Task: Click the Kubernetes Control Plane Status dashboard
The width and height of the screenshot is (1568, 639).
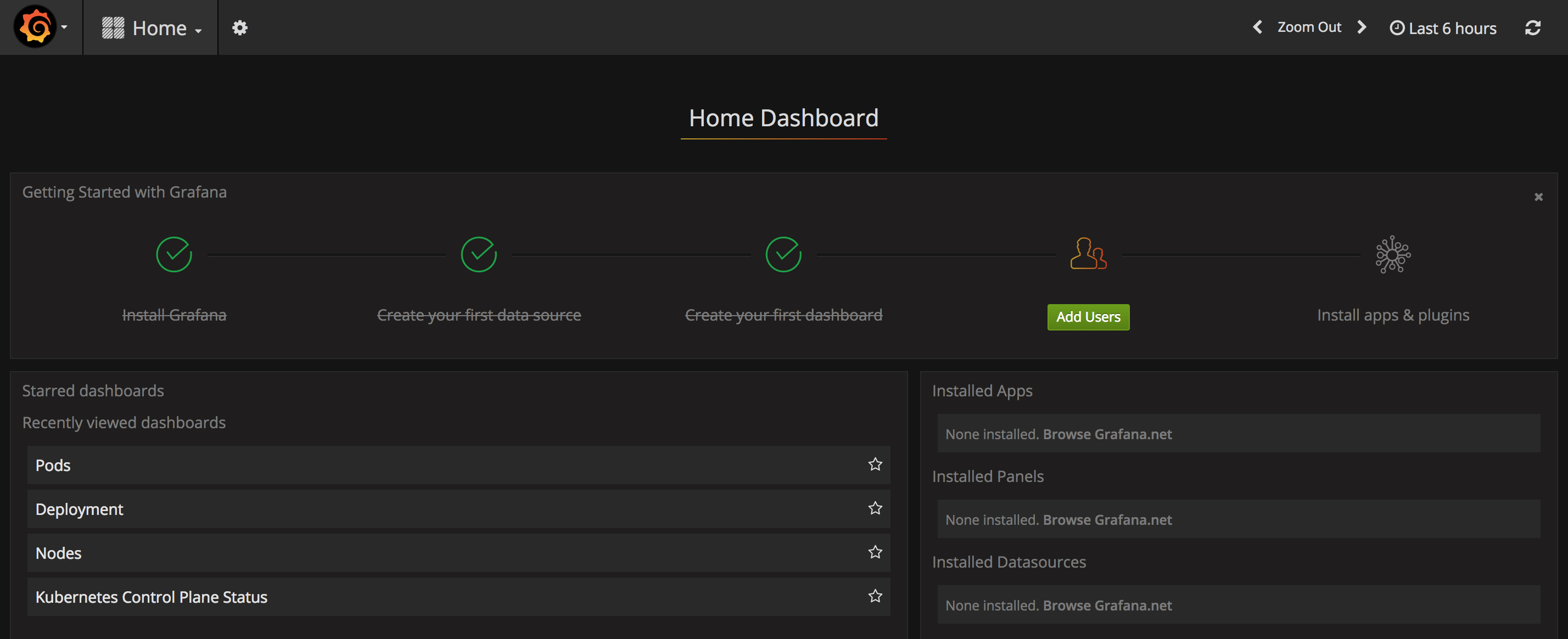Action: click(151, 596)
